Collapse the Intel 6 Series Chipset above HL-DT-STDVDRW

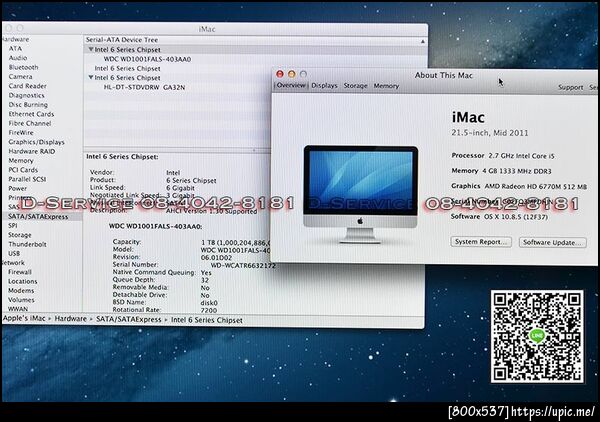91,77
